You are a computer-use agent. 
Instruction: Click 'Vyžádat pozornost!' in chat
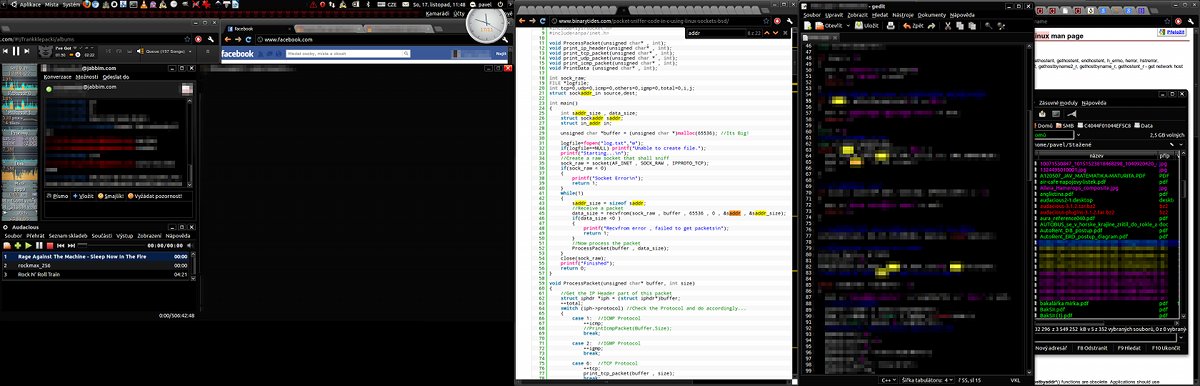[155, 196]
